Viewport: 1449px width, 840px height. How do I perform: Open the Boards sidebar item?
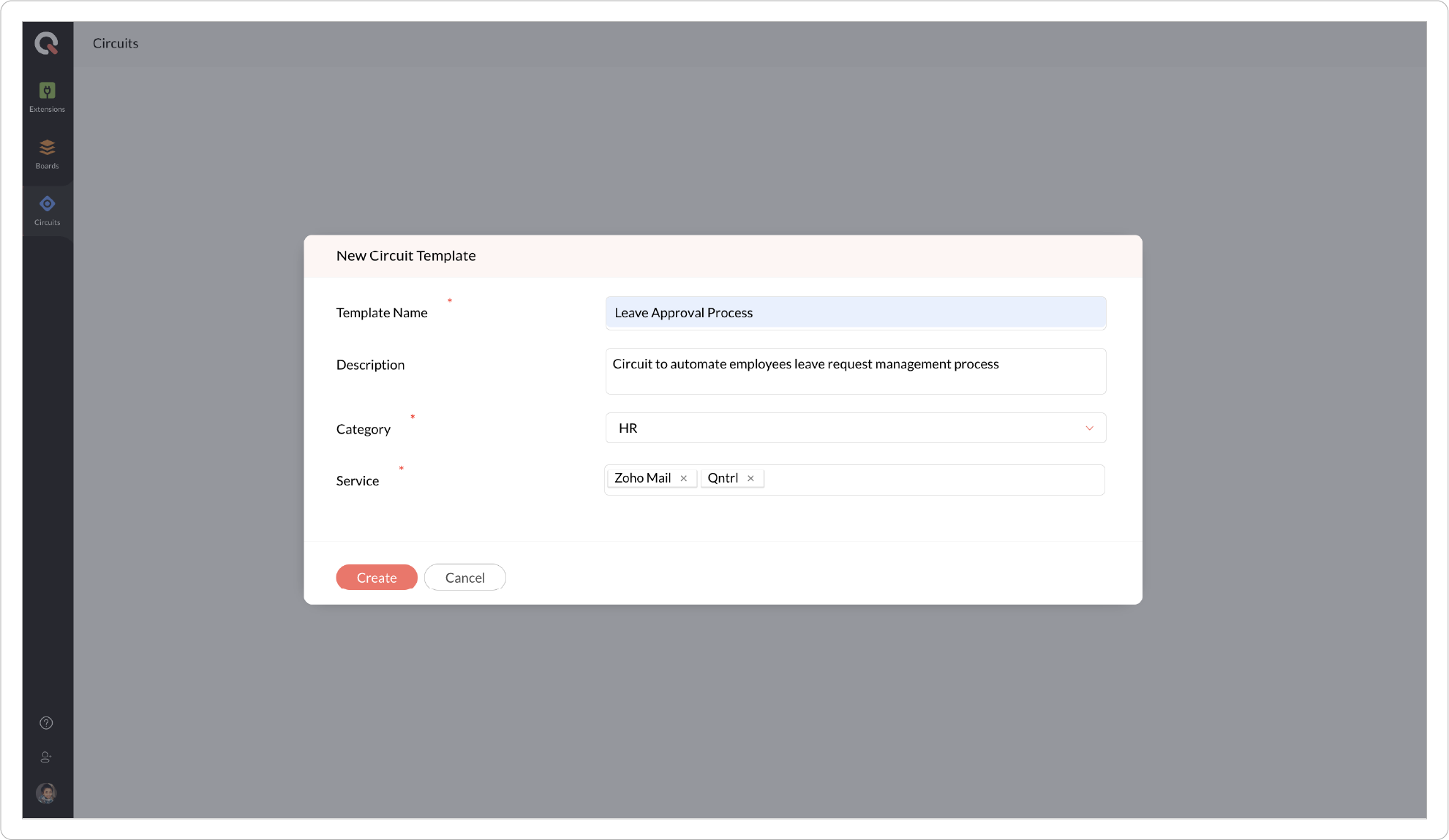coord(48,154)
